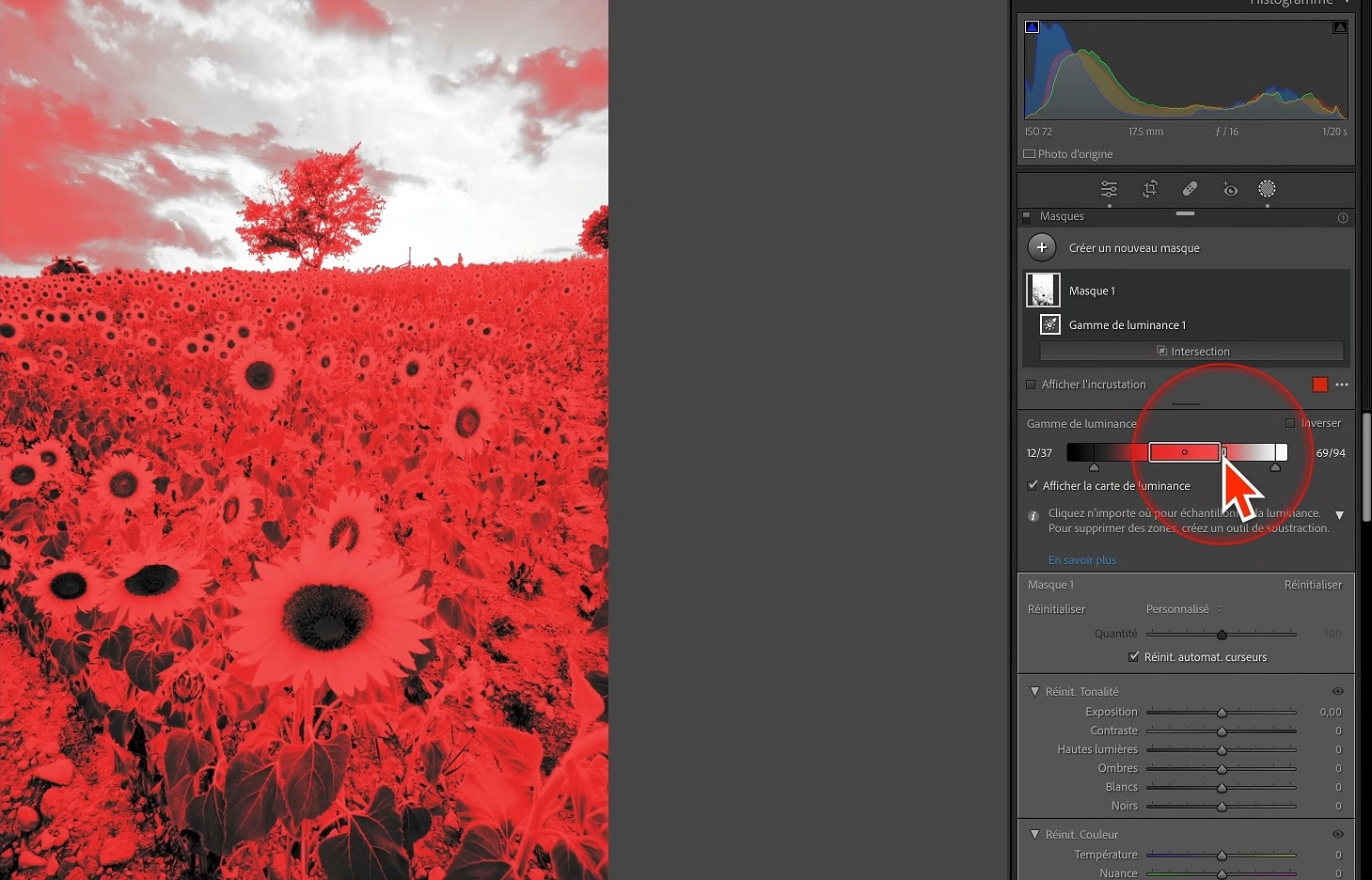Click the Créer un nouveau masque button
The width and height of the screenshot is (1372, 880).
coord(1134,248)
